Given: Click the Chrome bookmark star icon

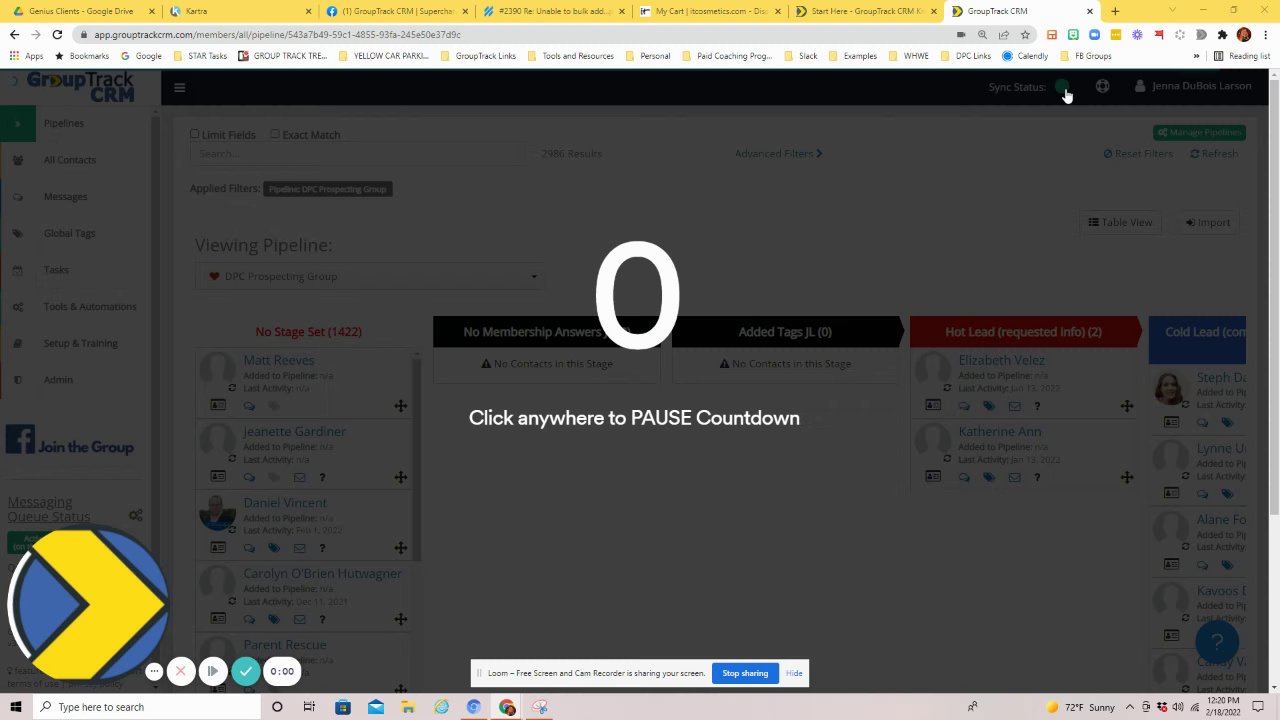Looking at the screenshot, I should (x=1025, y=34).
